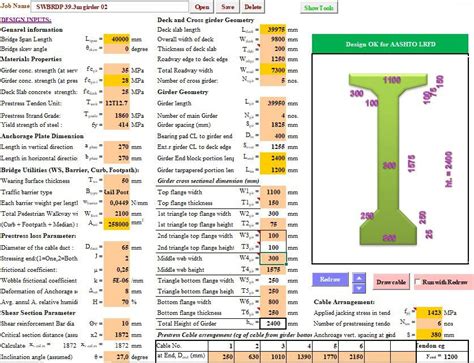Select Deck Slab concrete strength 25 cell
This screenshot has width=474, height=363.
click(x=116, y=92)
